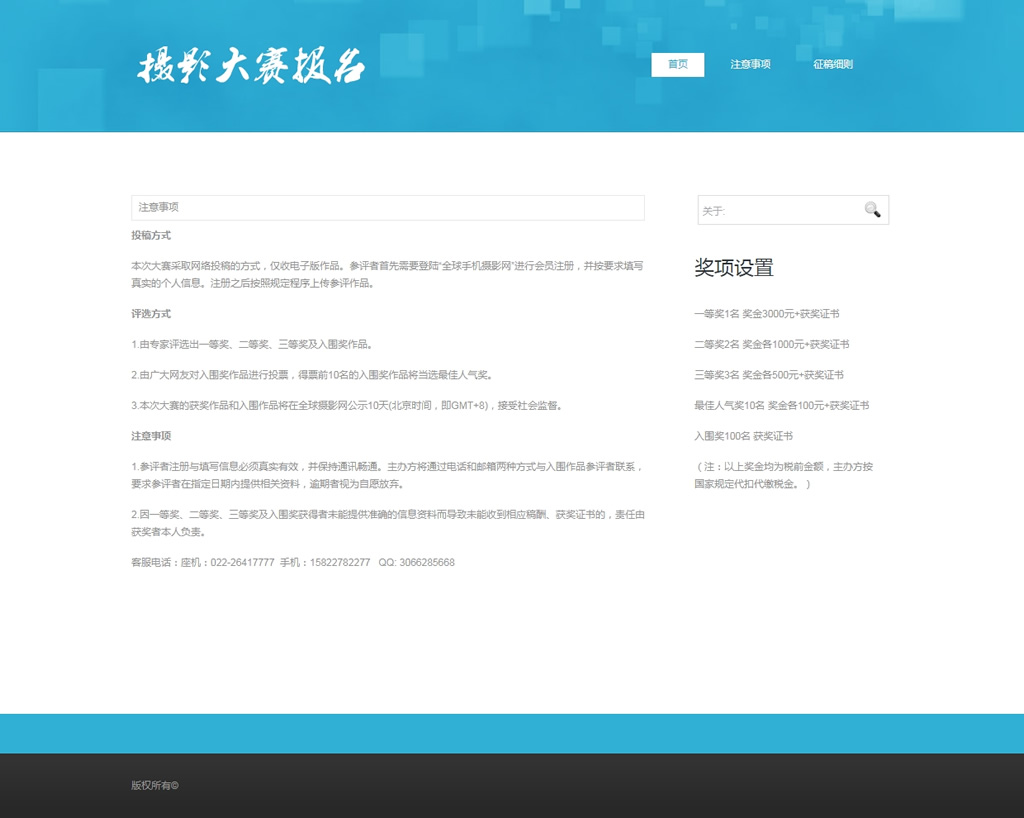
Task: Click the 注意事项 title box above the article
Action: (387, 207)
